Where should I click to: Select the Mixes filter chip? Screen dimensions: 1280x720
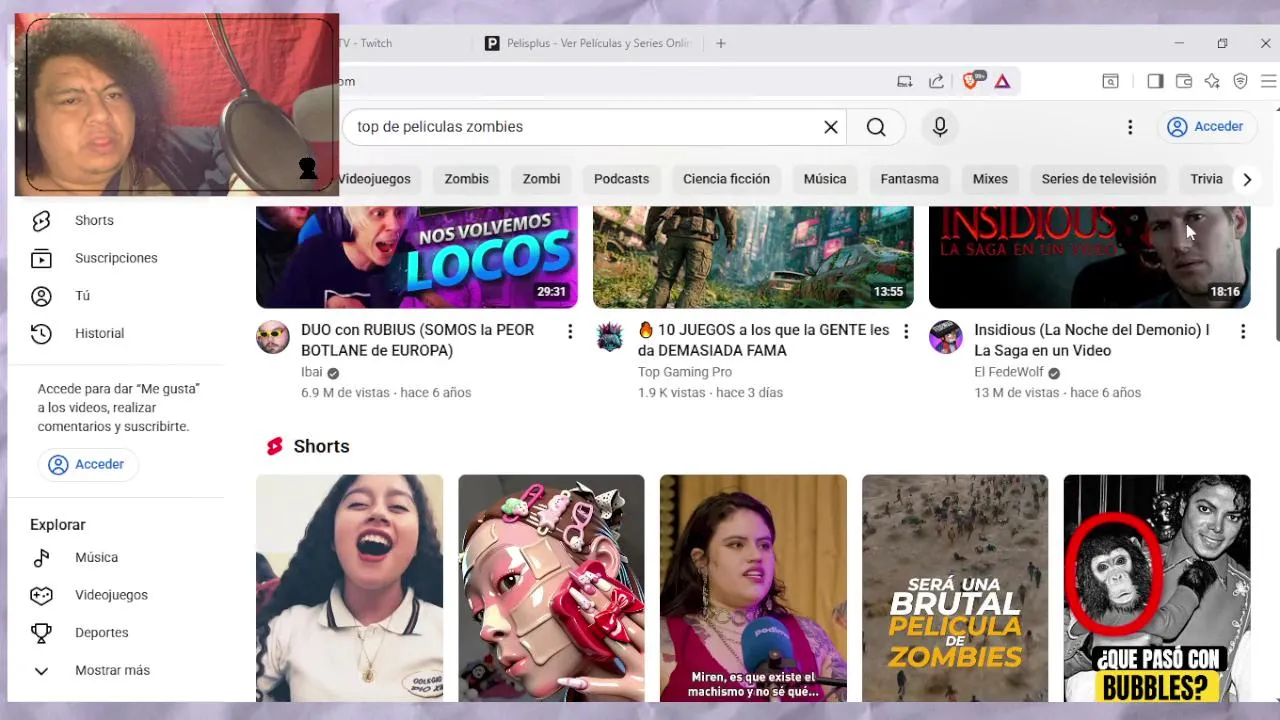[x=990, y=179]
